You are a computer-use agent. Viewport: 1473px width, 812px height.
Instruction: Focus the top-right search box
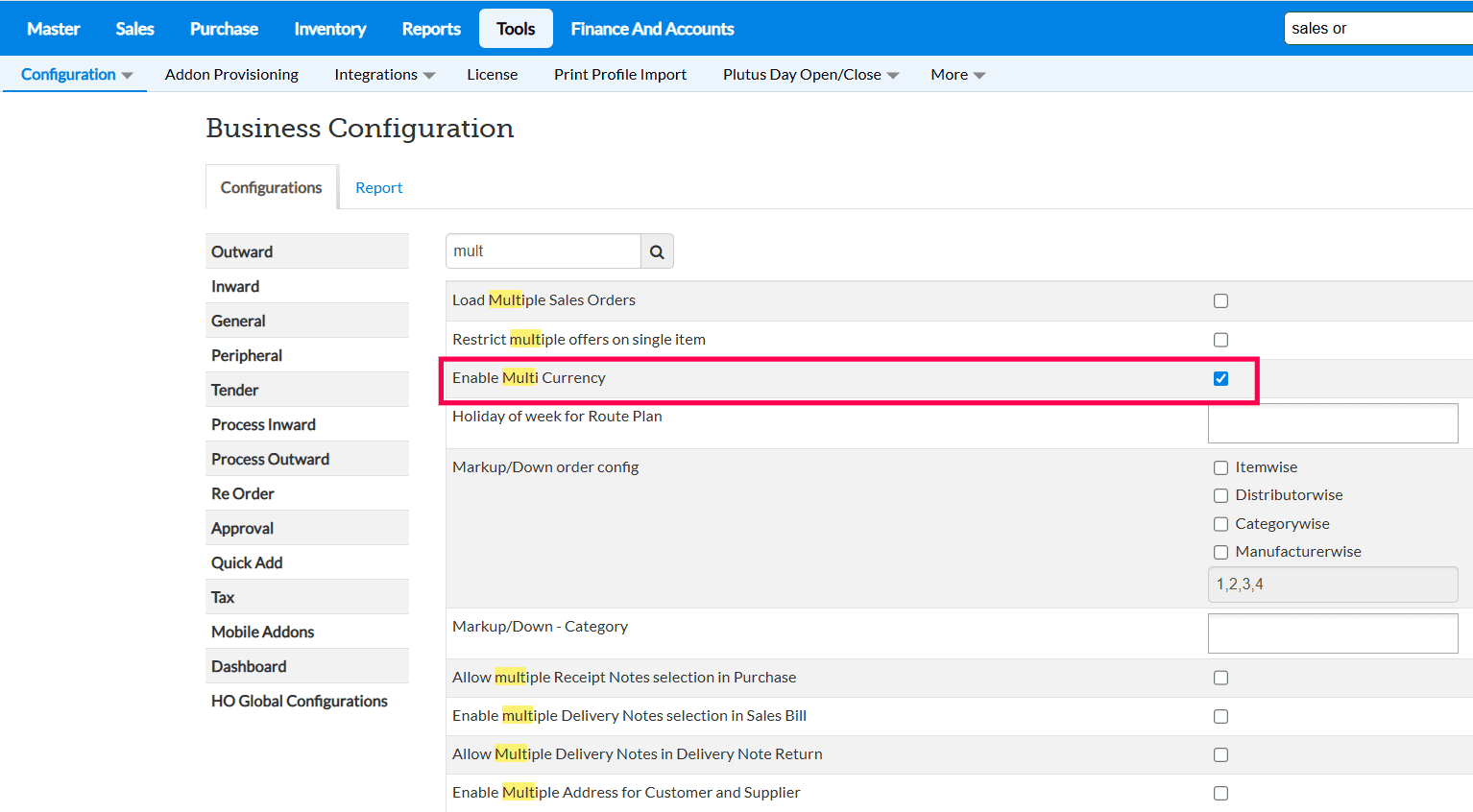(1378, 29)
